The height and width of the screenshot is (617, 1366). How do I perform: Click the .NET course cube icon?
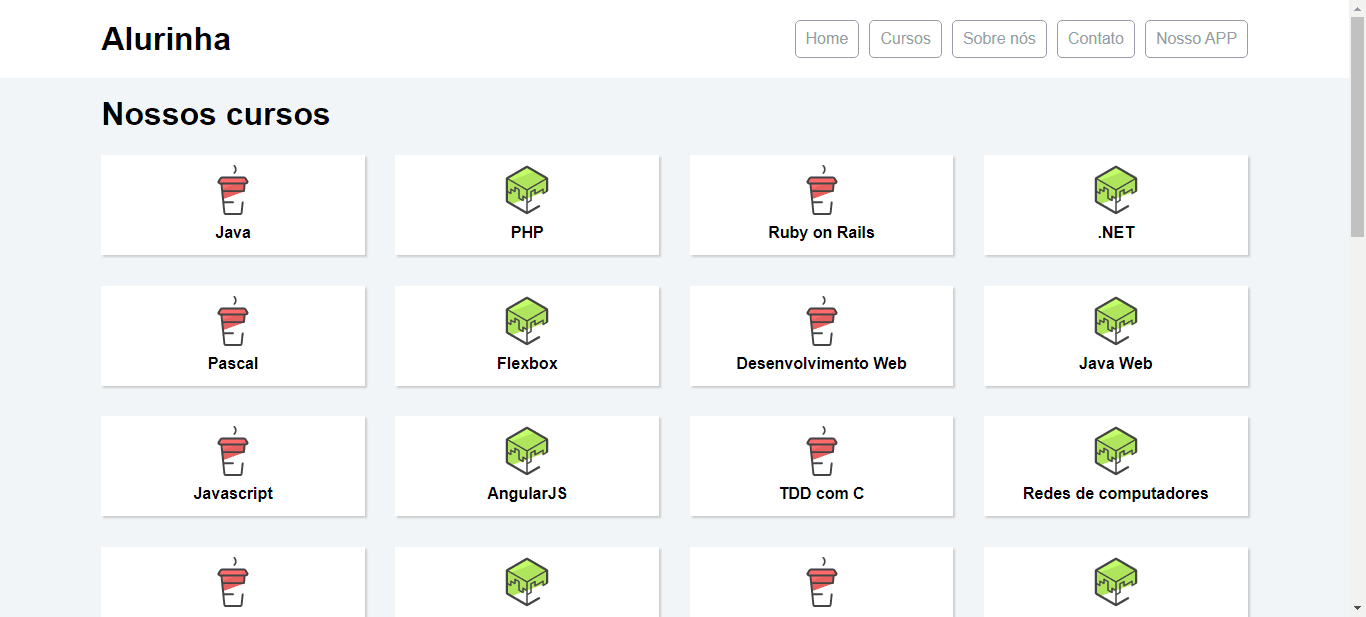(1116, 190)
